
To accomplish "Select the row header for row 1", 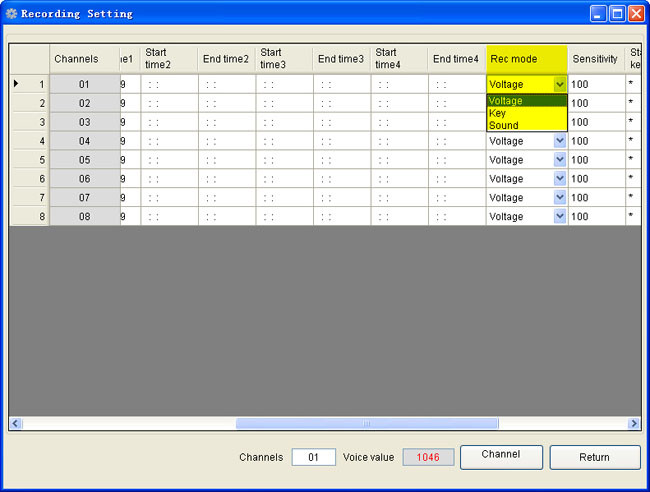I will [x=29, y=85].
